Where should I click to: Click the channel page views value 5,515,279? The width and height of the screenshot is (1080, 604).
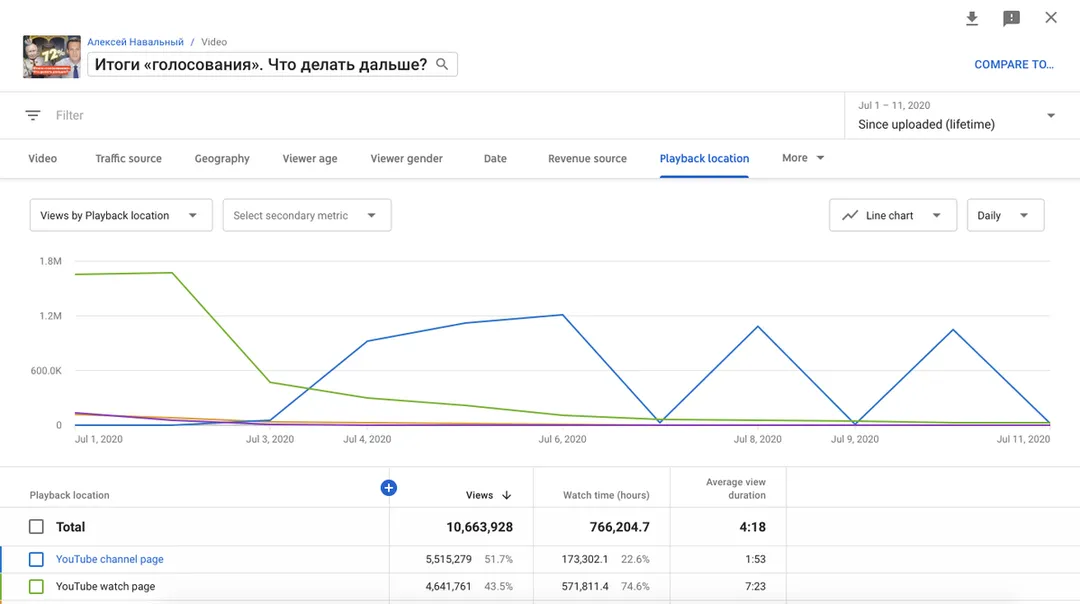[448, 559]
